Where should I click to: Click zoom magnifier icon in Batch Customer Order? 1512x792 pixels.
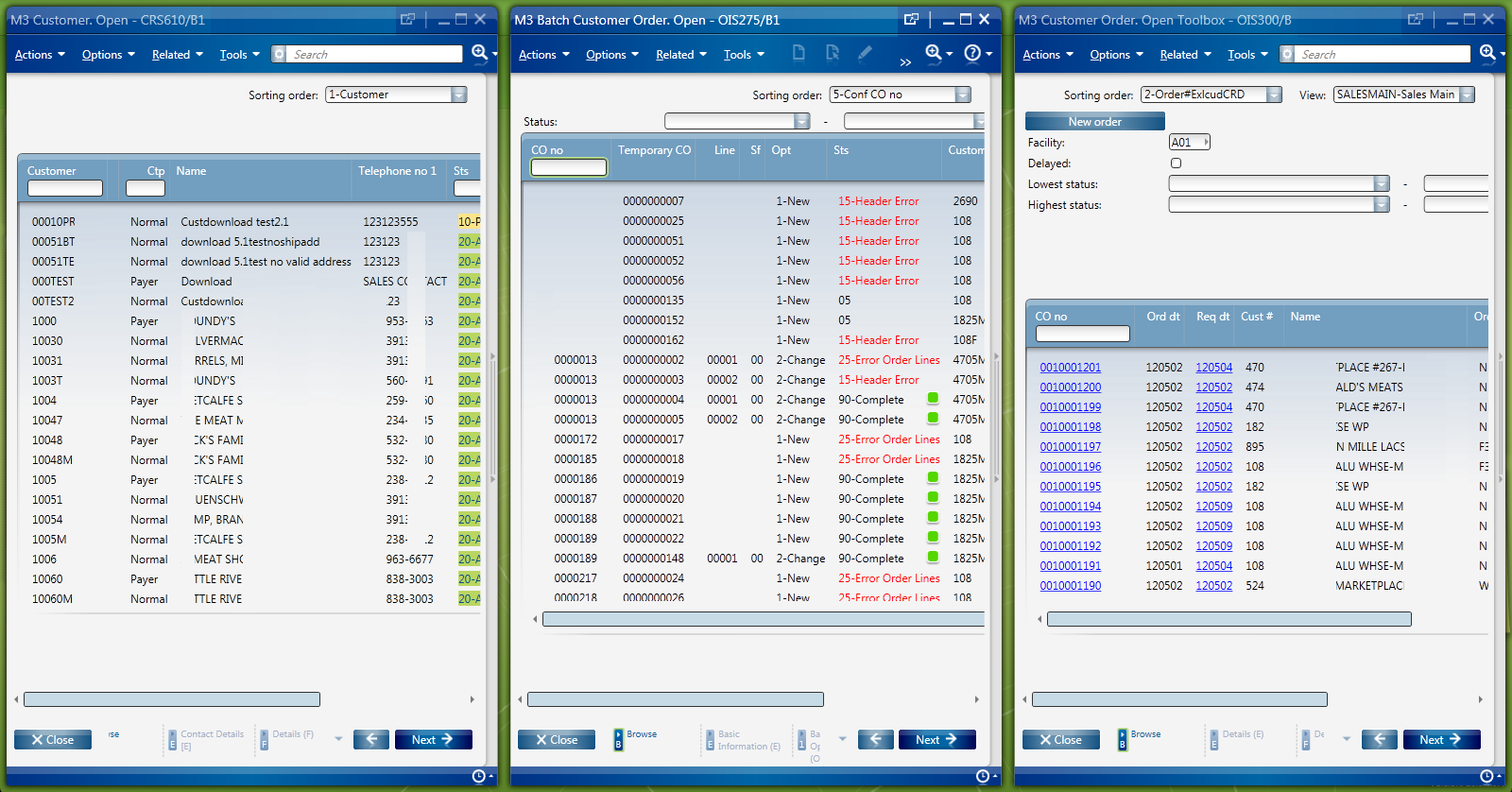click(934, 53)
